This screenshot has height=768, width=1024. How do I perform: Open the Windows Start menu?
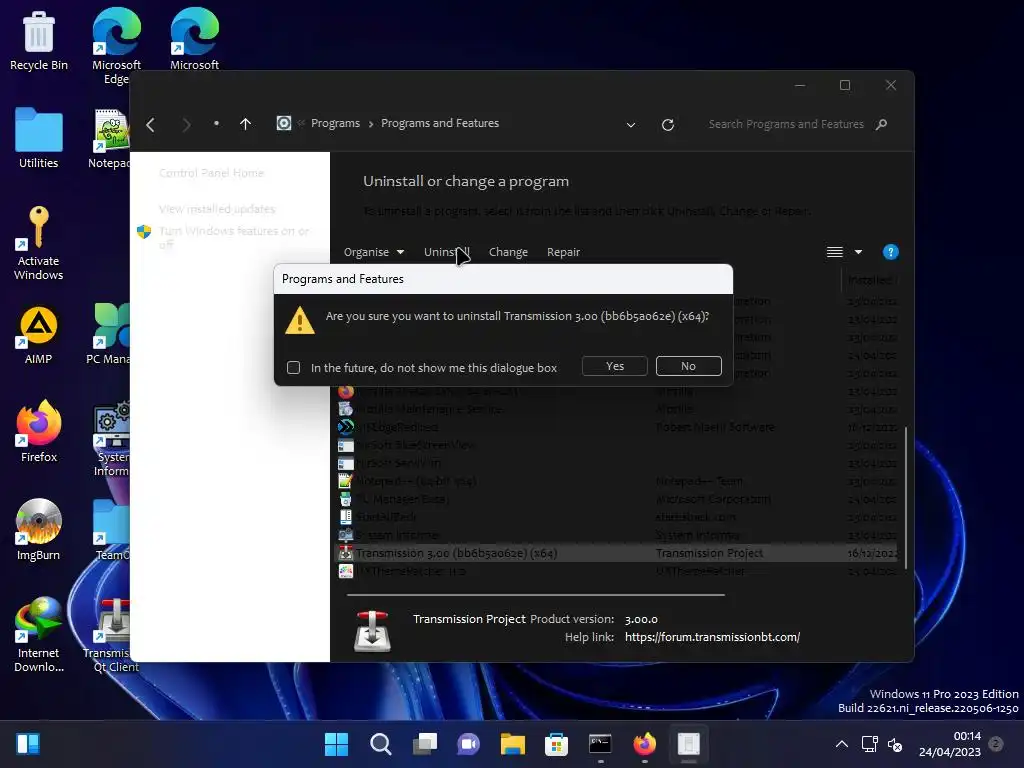click(x=336, y=744)
